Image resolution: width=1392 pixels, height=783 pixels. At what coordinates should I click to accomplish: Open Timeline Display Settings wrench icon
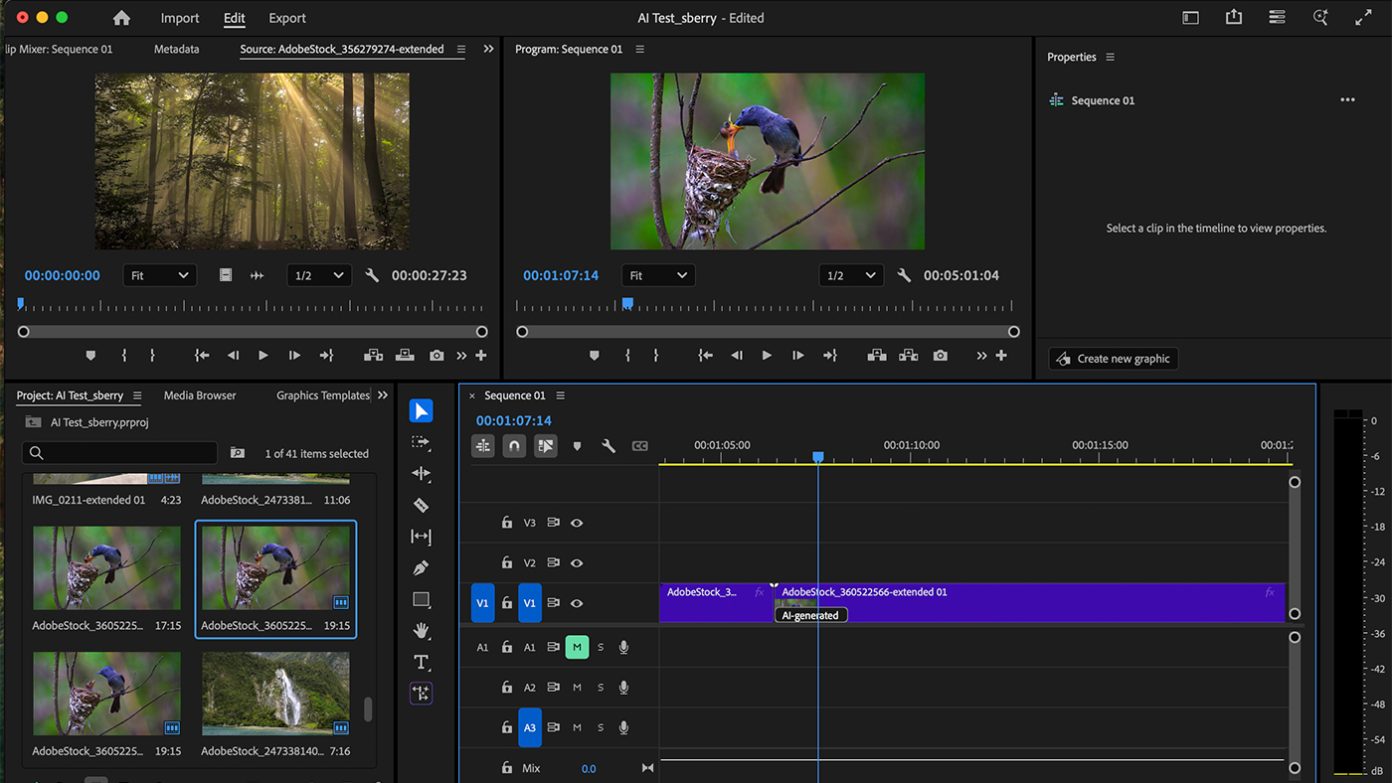click(609, 446)
